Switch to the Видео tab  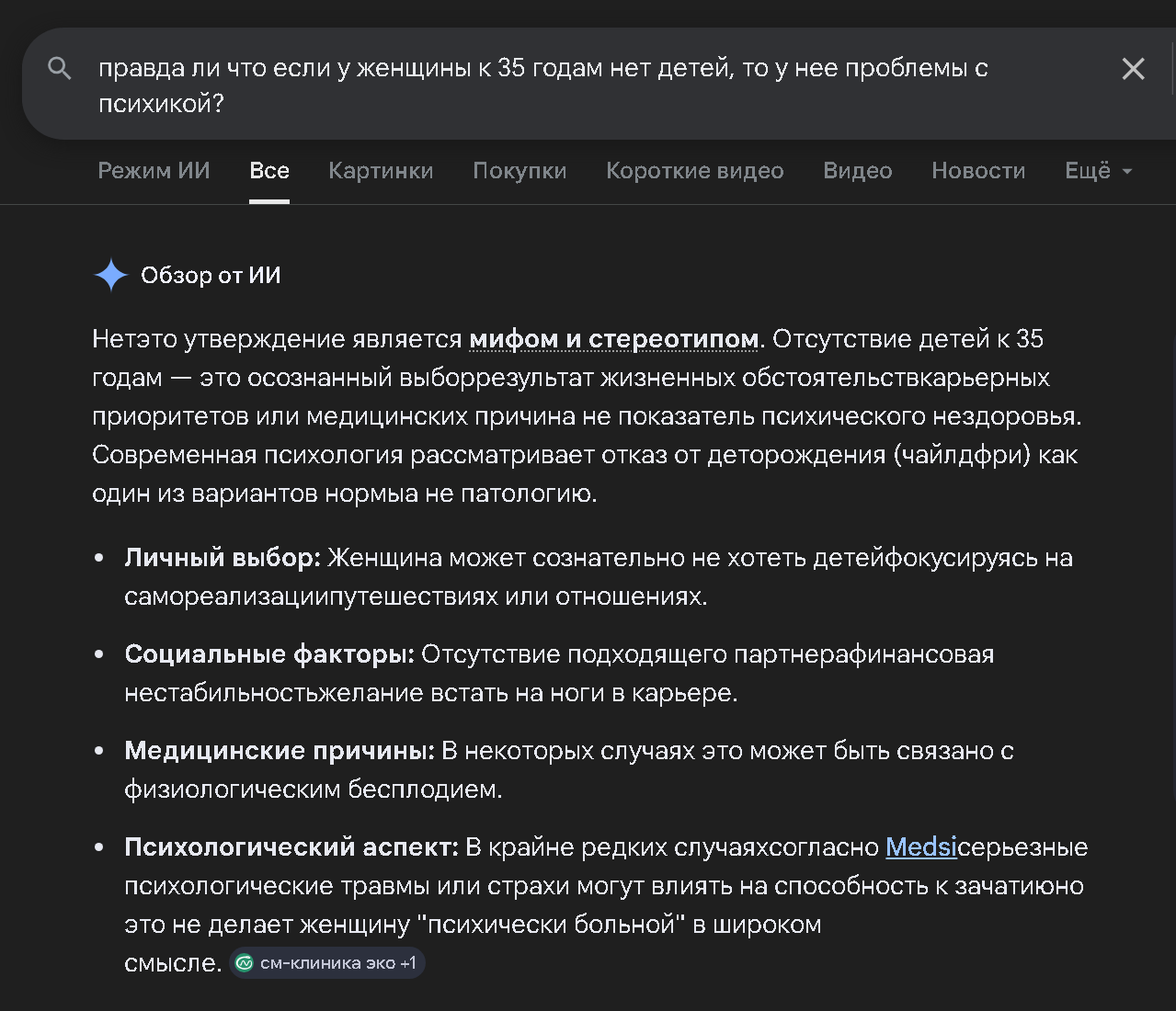[x=857, y=171]
